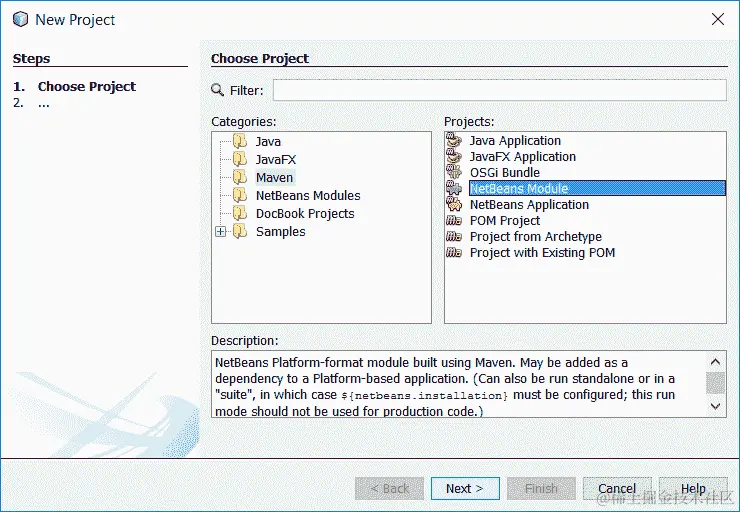
Task: Click the Project with Existing POM icon
Action: pos(454,252)
